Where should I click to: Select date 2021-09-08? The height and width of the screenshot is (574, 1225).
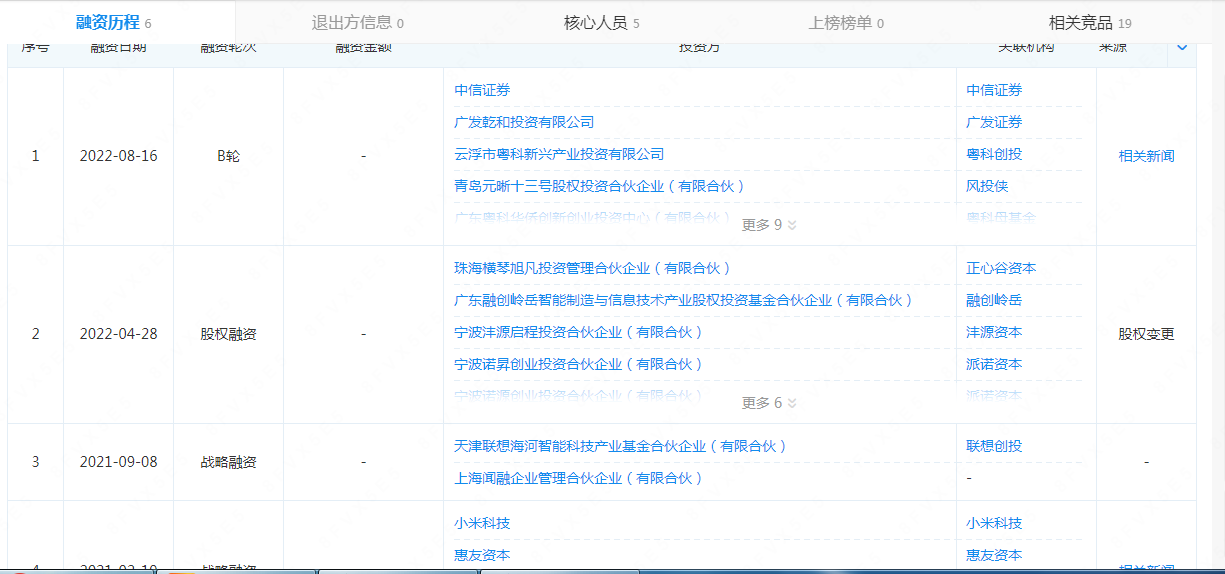pos(118,462)
